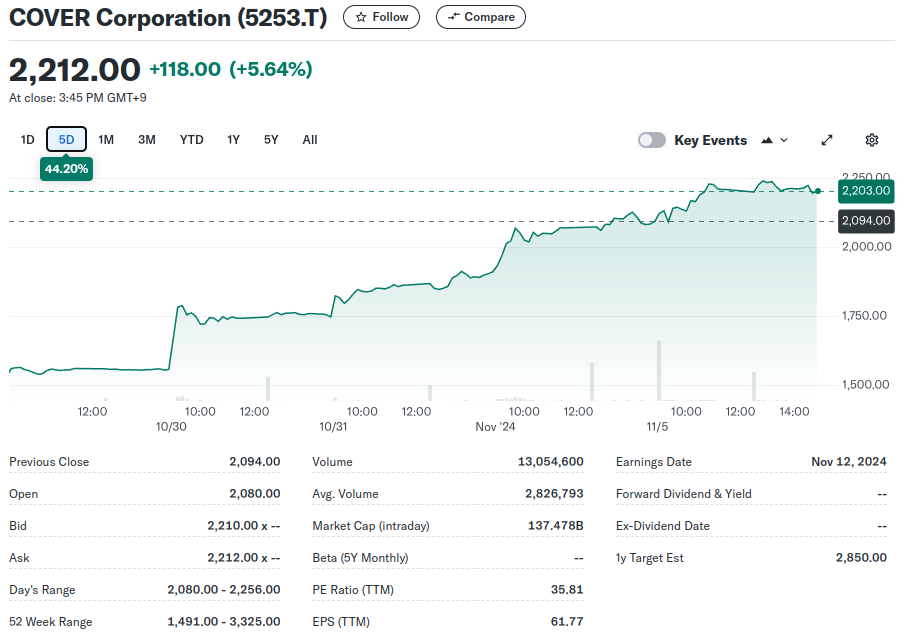
Task: Select the All range tab
Action: point(310,139)
